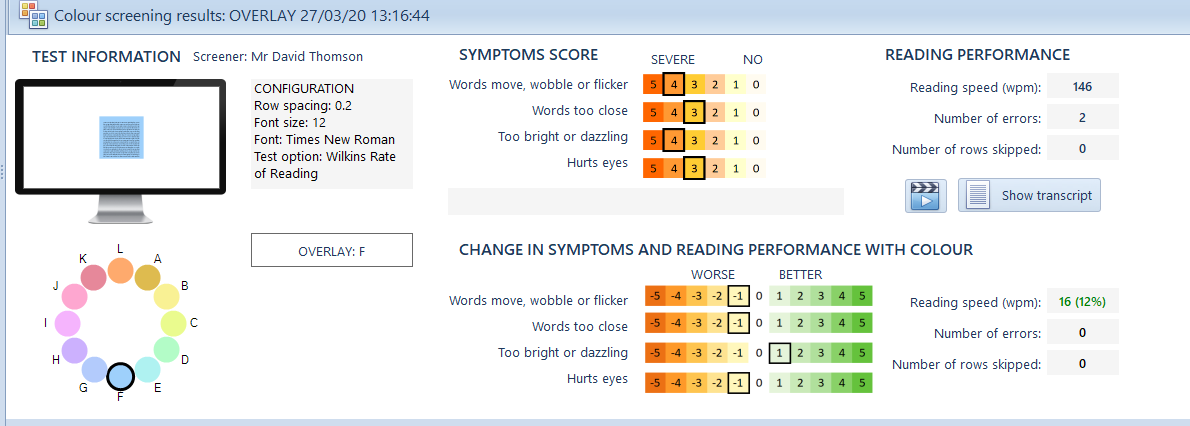Select the light green overlay circle D

(x=166, y=350)
